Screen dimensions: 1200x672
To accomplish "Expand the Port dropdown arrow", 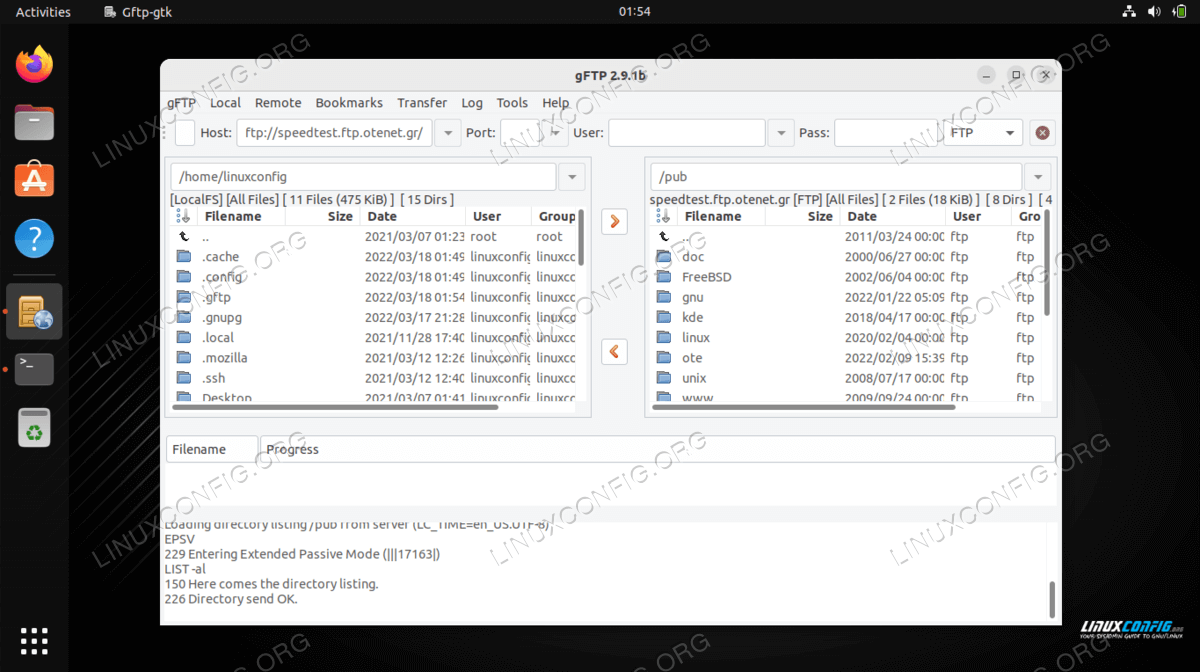I will coord(557,133).
